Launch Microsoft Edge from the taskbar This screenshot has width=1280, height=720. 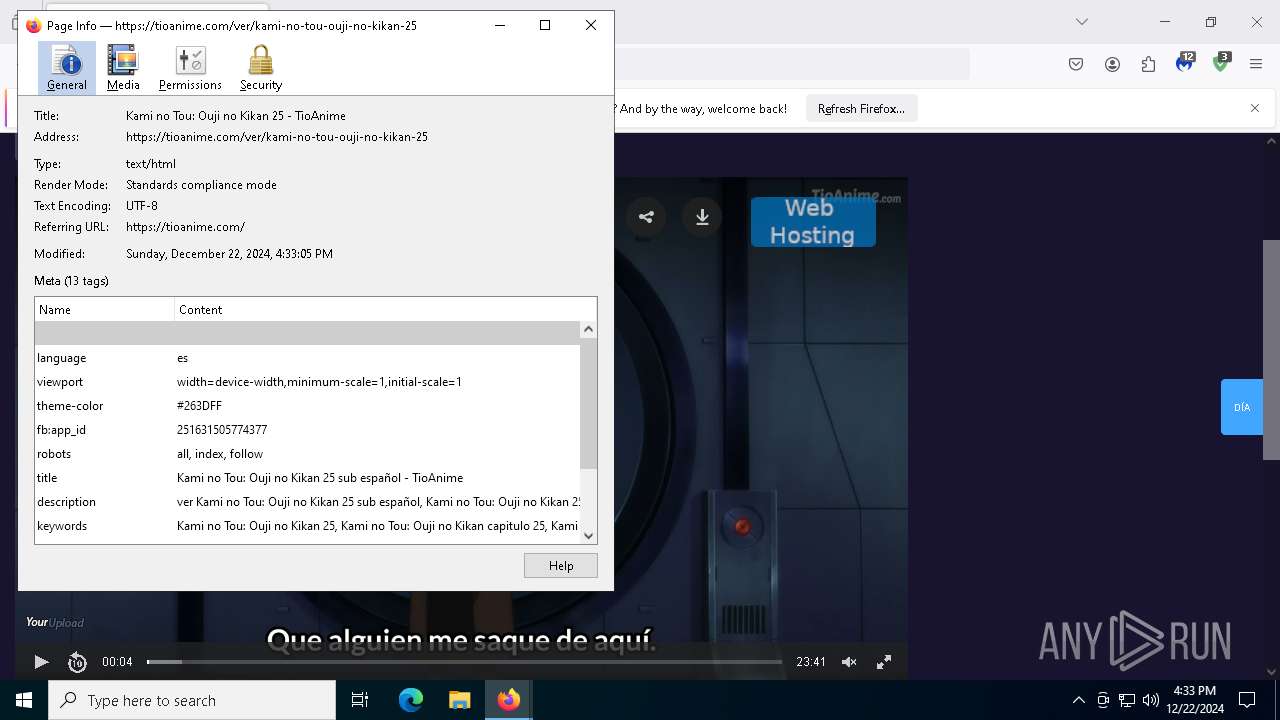411,700
